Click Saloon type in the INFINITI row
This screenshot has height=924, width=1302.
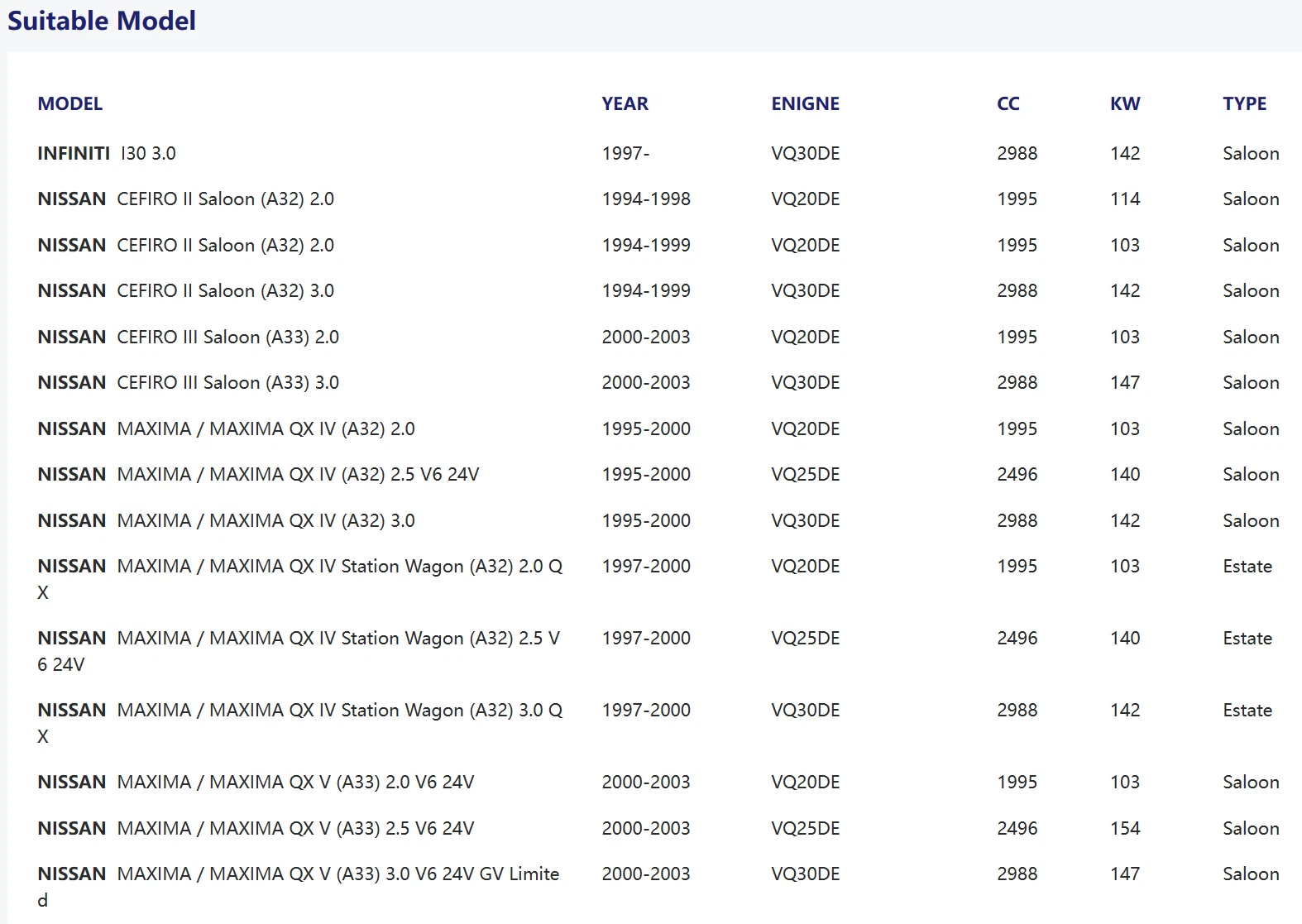tap(1251, 153)
